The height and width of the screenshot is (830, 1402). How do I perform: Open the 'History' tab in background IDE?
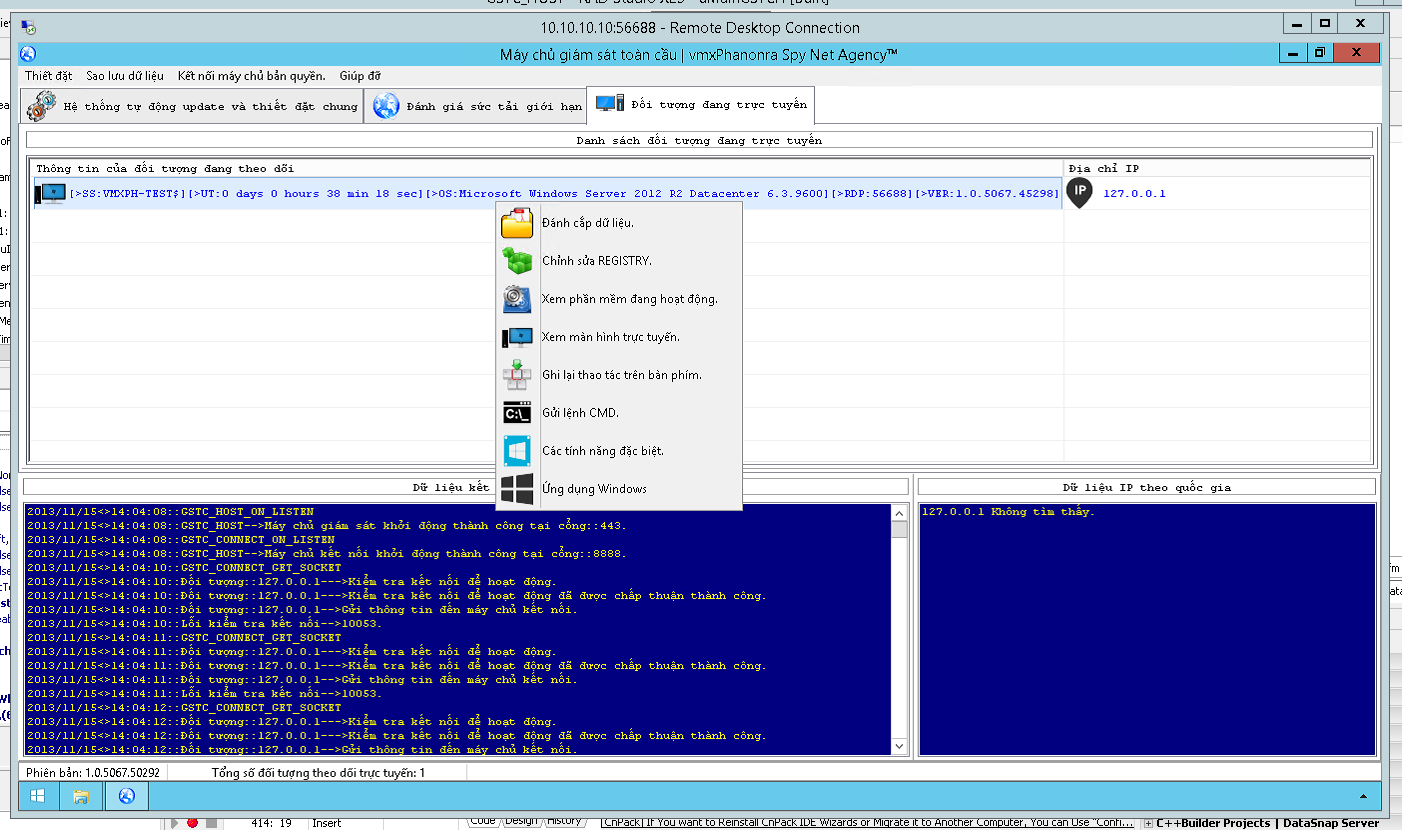pos(564,821)
